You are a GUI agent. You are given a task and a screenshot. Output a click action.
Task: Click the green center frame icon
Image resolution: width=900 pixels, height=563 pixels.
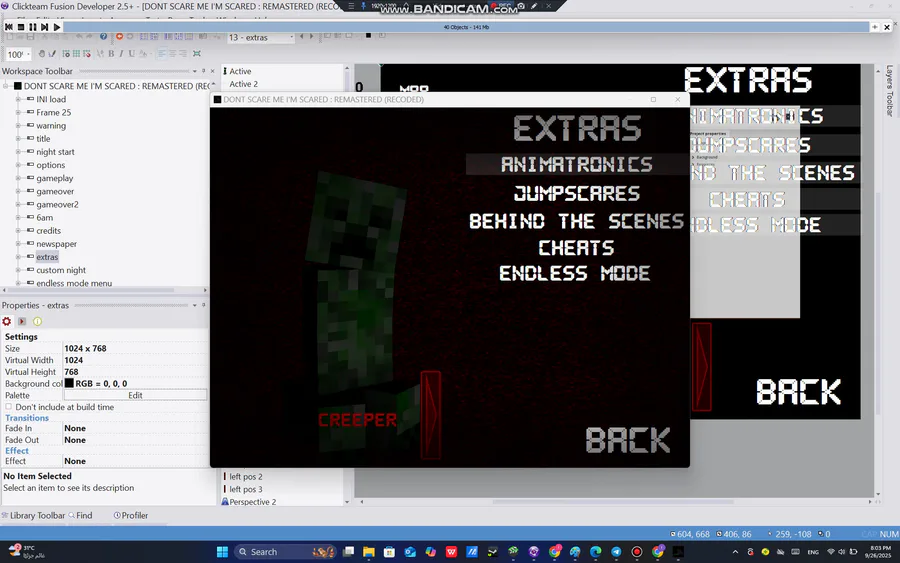click(x=197, y=54)
